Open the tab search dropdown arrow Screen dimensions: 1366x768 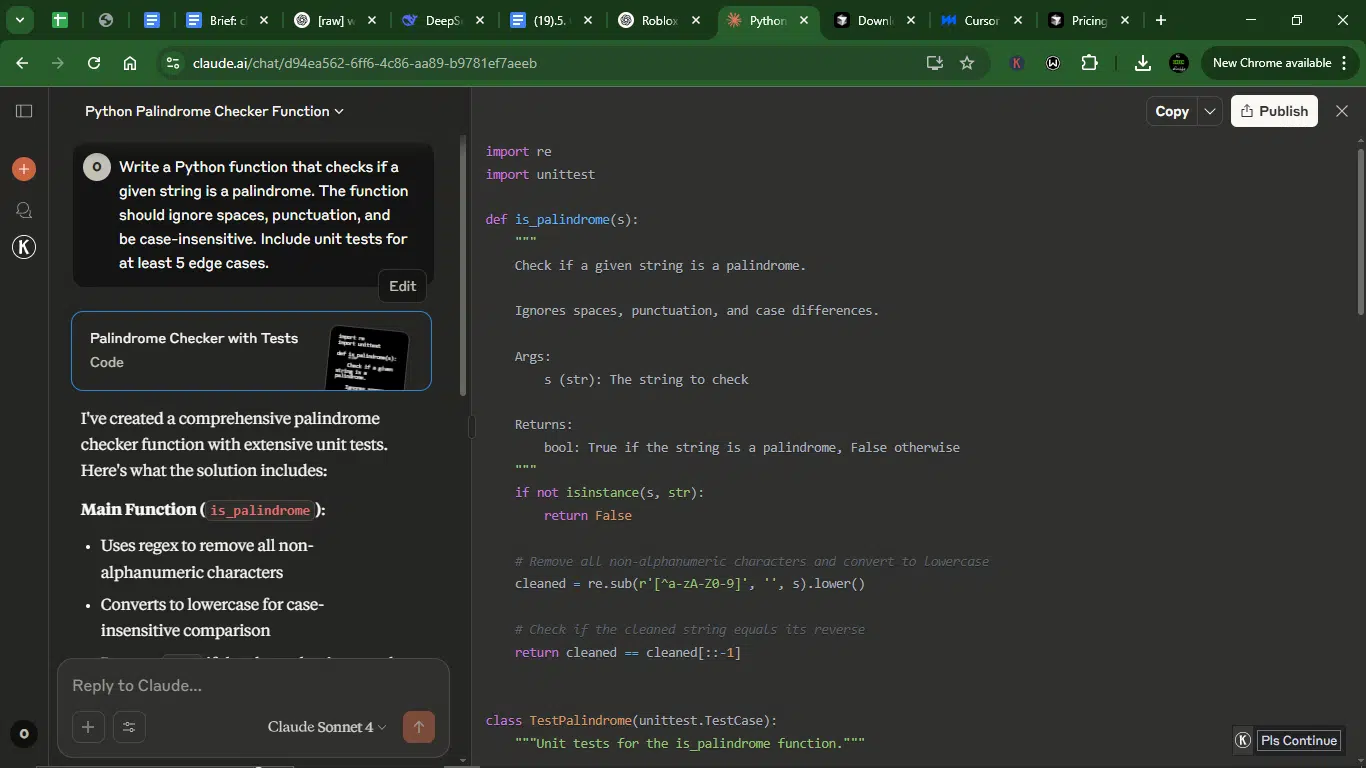pos(19,20)
